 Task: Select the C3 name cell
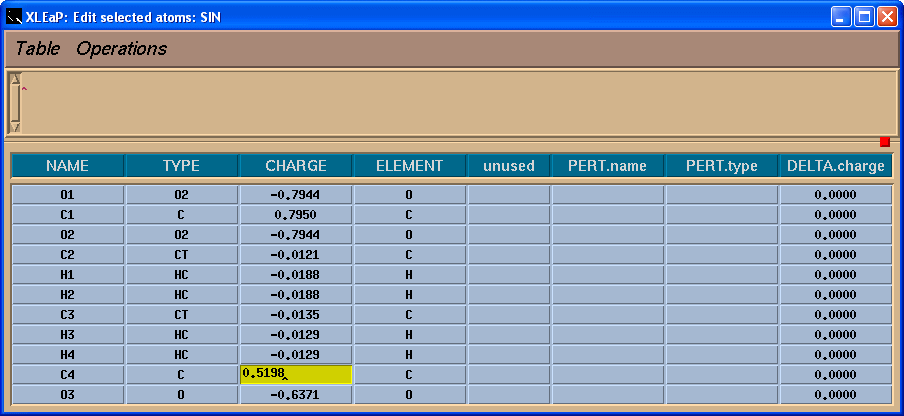point(67,315)
